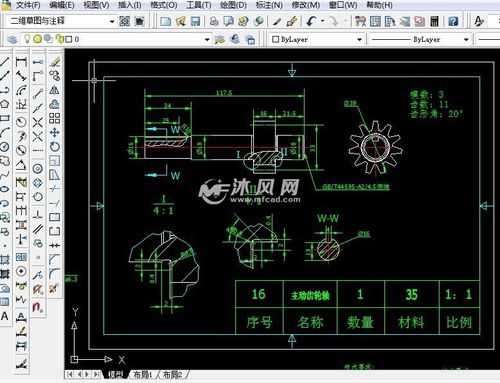The height and width of the screenshot is (383, 500).
Task: Click the ByLayer color swatch box
Action: point(275,39)
